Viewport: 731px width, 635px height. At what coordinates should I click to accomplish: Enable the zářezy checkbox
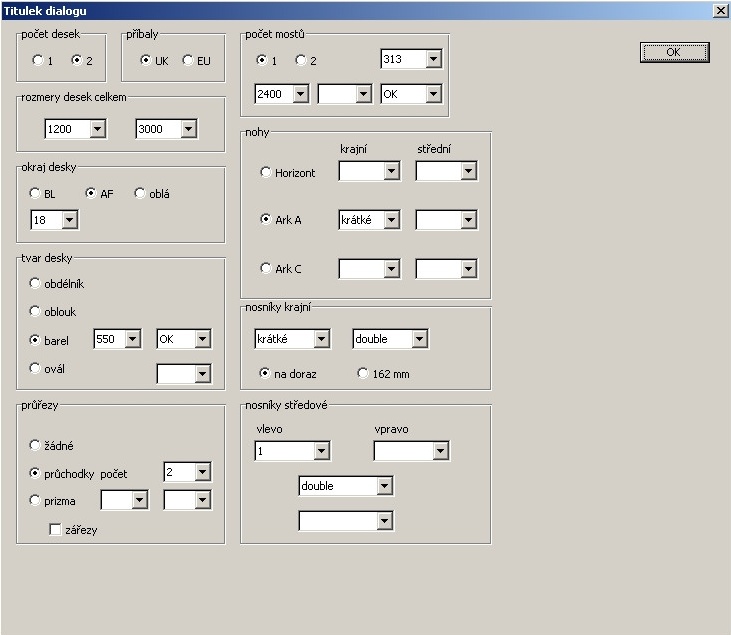(56, 529)
